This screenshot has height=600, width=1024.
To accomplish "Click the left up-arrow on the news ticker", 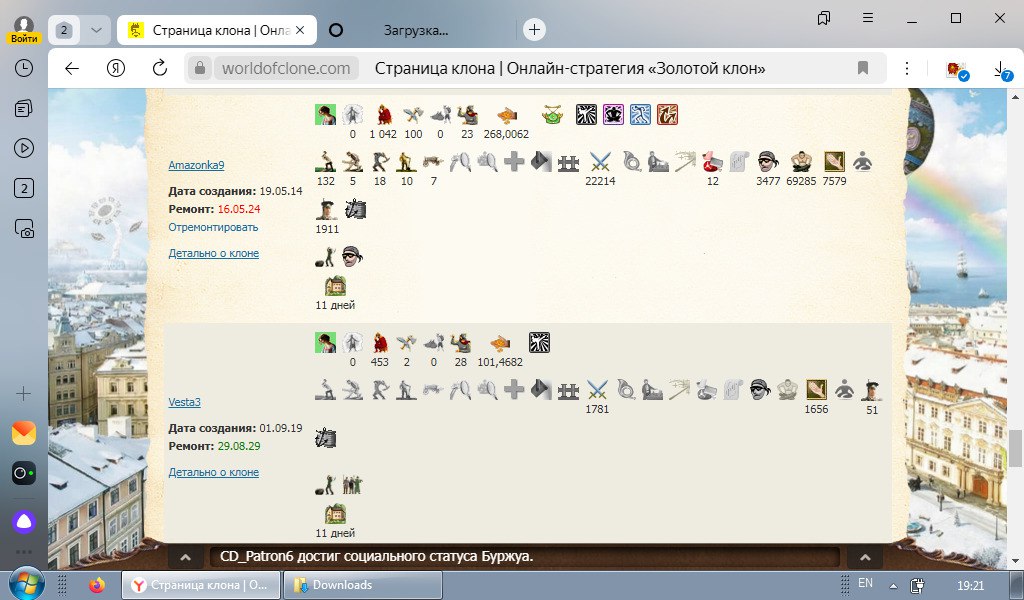I will 186,557.
